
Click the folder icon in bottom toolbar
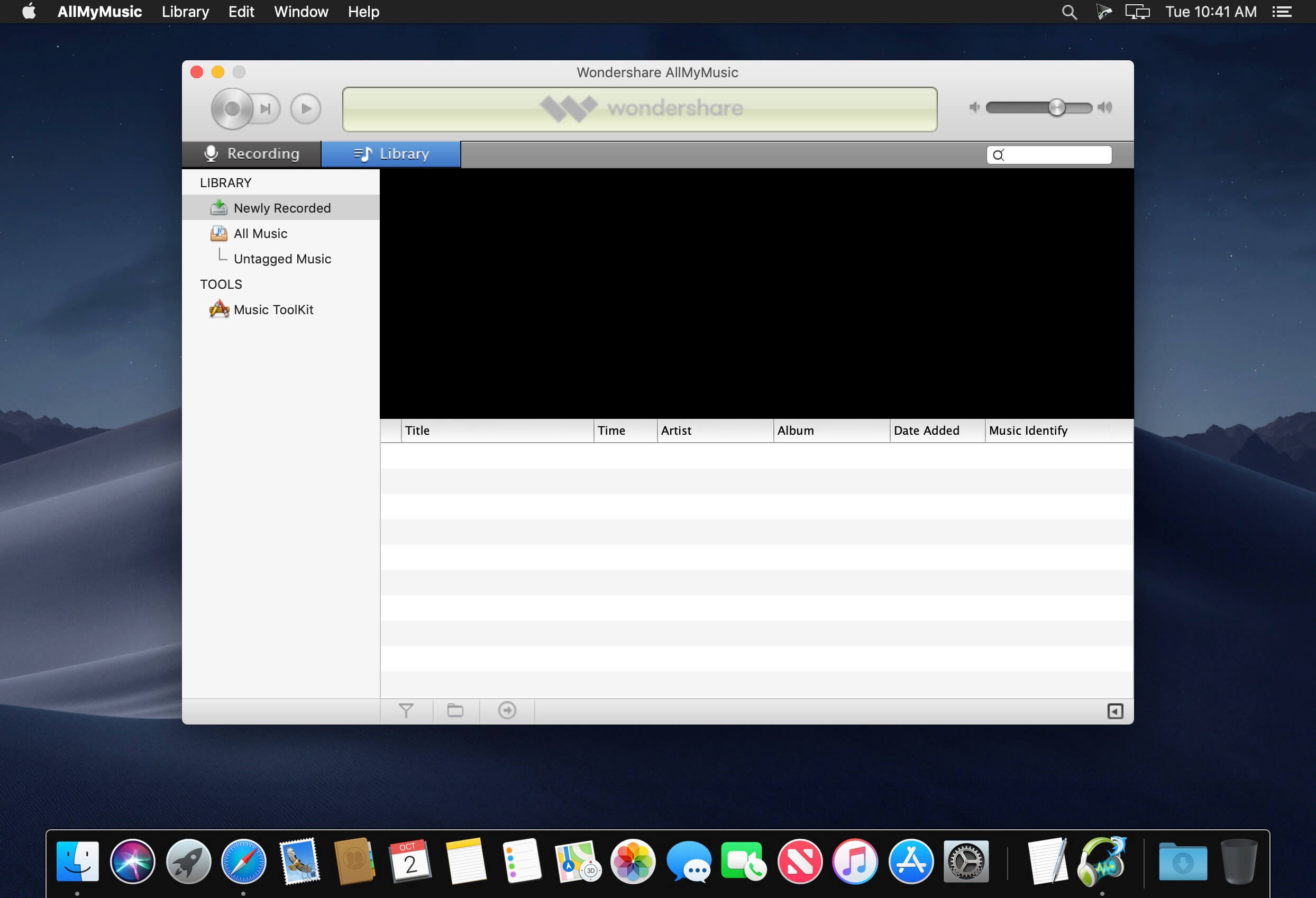point(455,711)
